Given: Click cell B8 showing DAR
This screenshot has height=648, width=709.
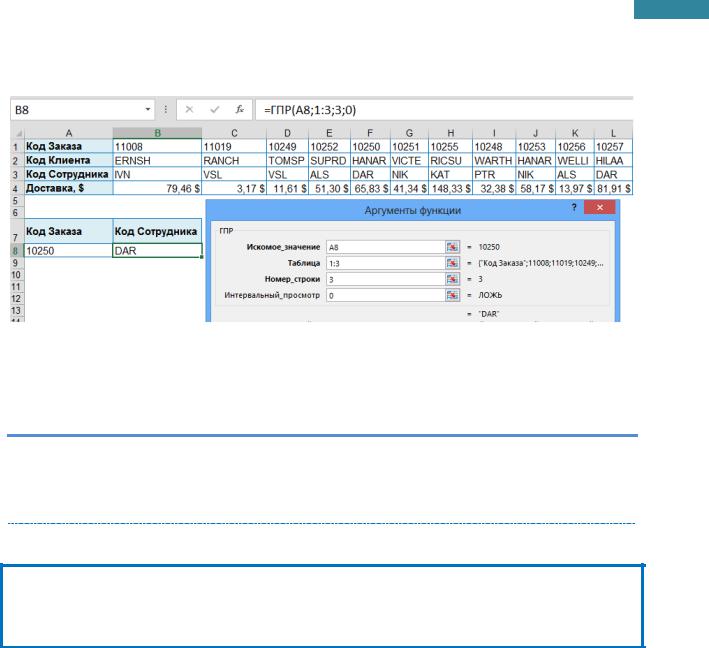Looking at the screenshot, I should click(156, 252).
